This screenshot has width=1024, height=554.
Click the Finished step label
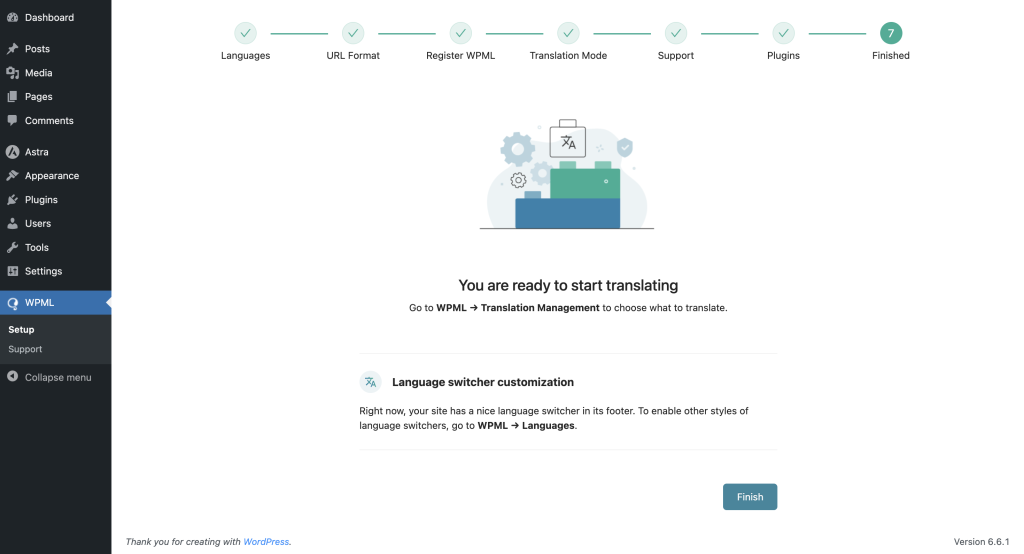891,56
